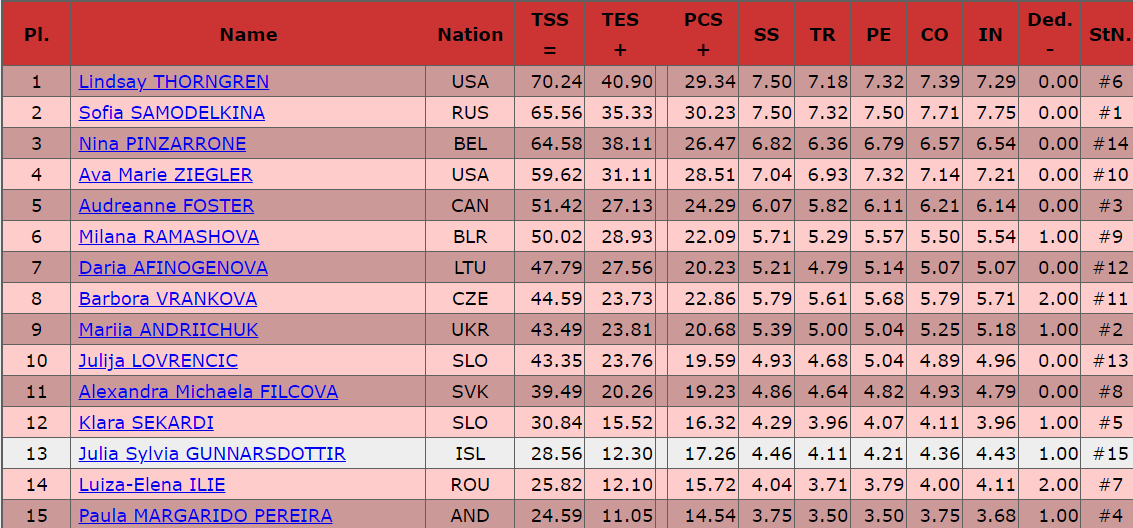
Task: Open Nina PINZARRONE's details link
Action: tap(162, 144)
